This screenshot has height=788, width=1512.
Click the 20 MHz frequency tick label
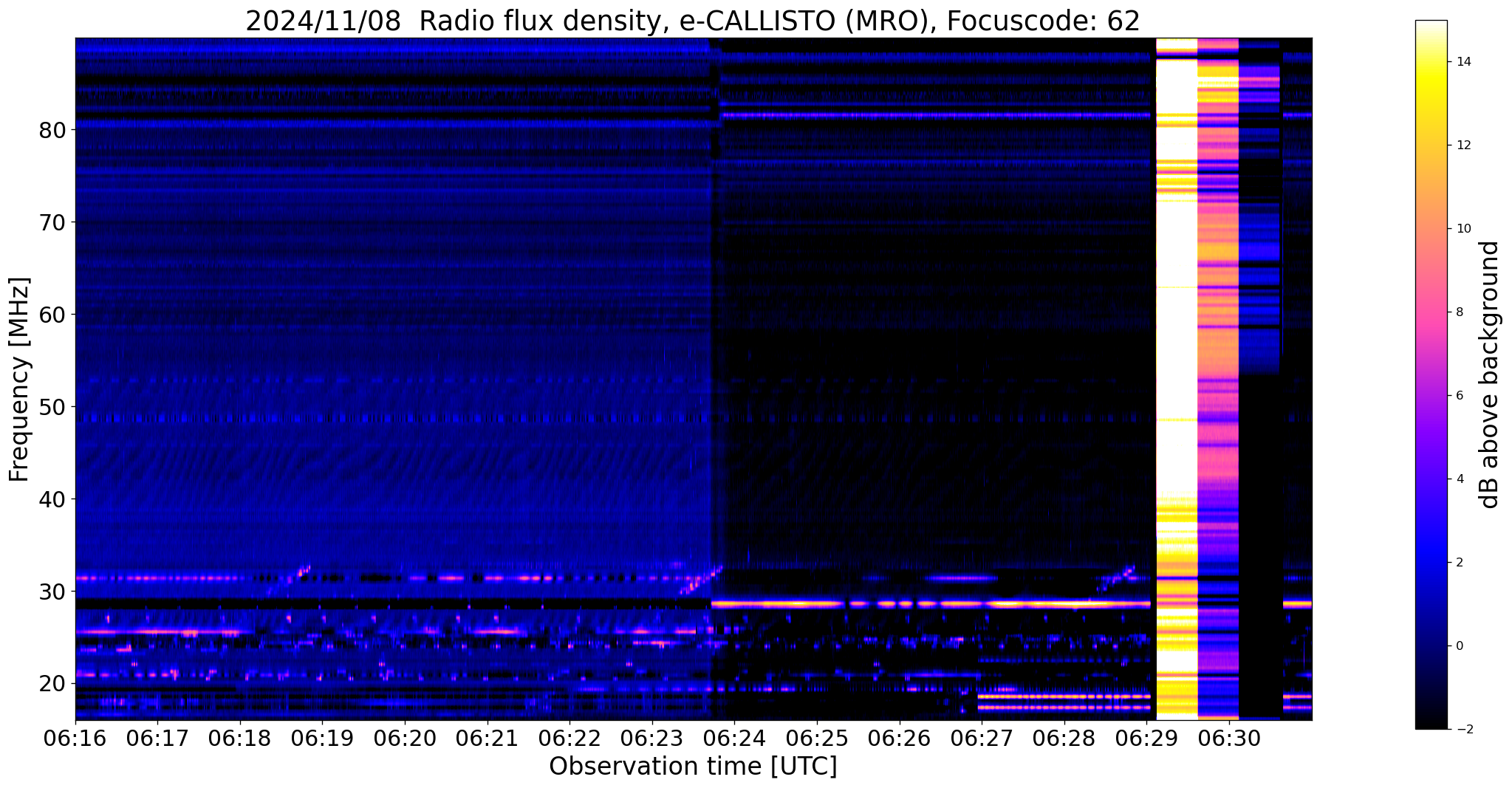(52, 684)
